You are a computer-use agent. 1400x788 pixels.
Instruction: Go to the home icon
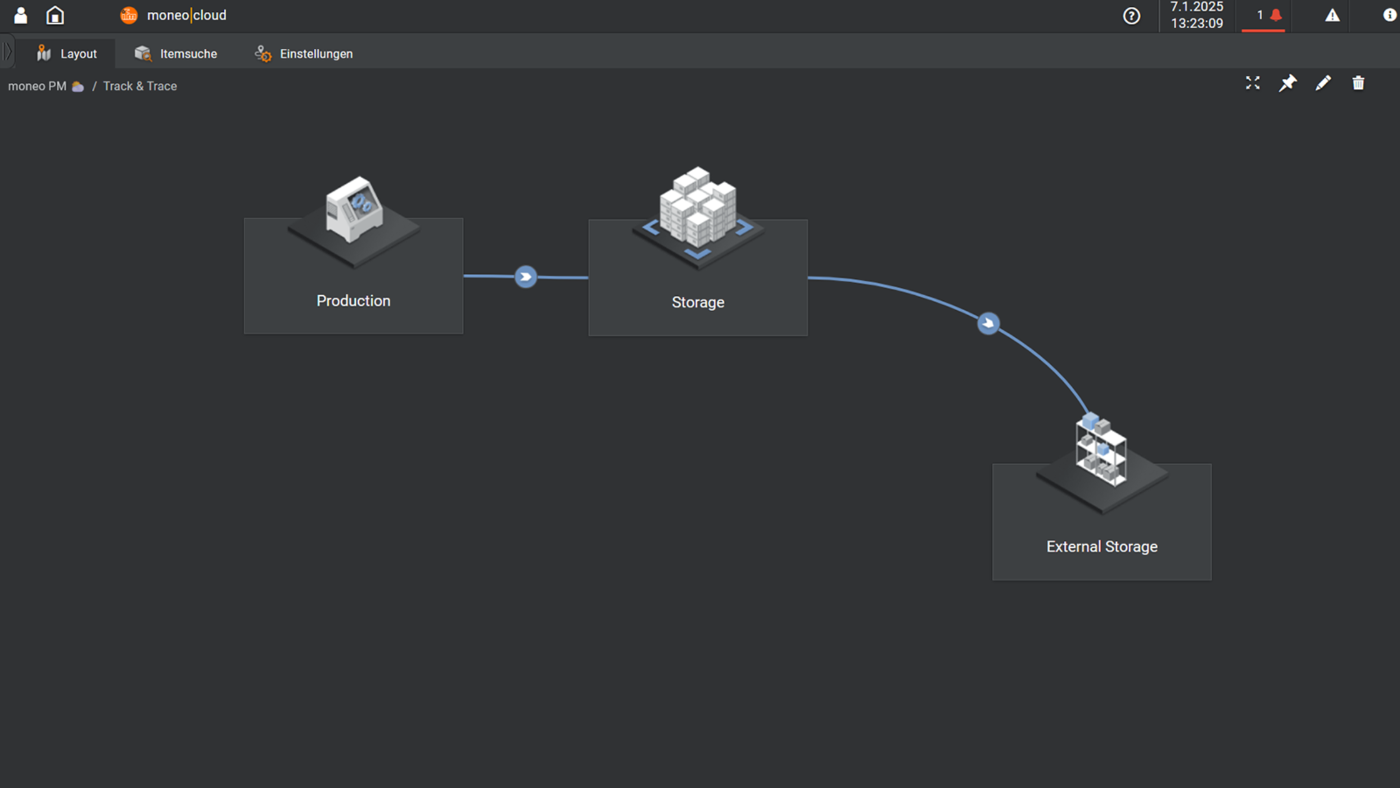pos(56,15)
